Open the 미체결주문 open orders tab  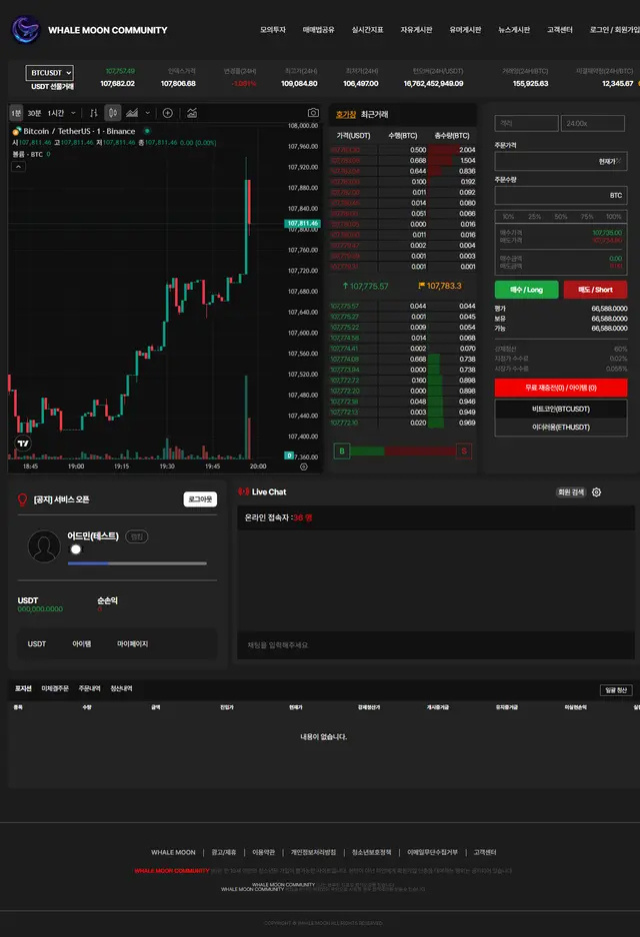(x=55, y=688)
